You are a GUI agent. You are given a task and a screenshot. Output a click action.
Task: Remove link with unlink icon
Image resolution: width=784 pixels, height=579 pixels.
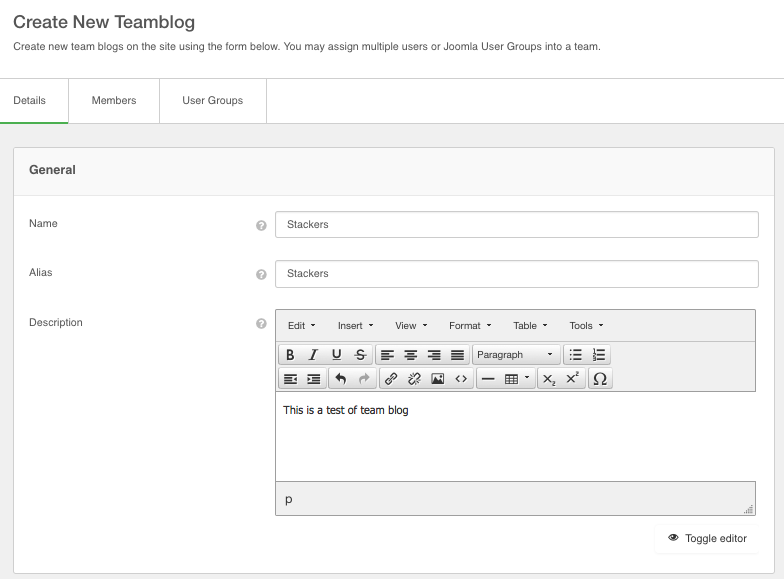(x=414, y=378)
